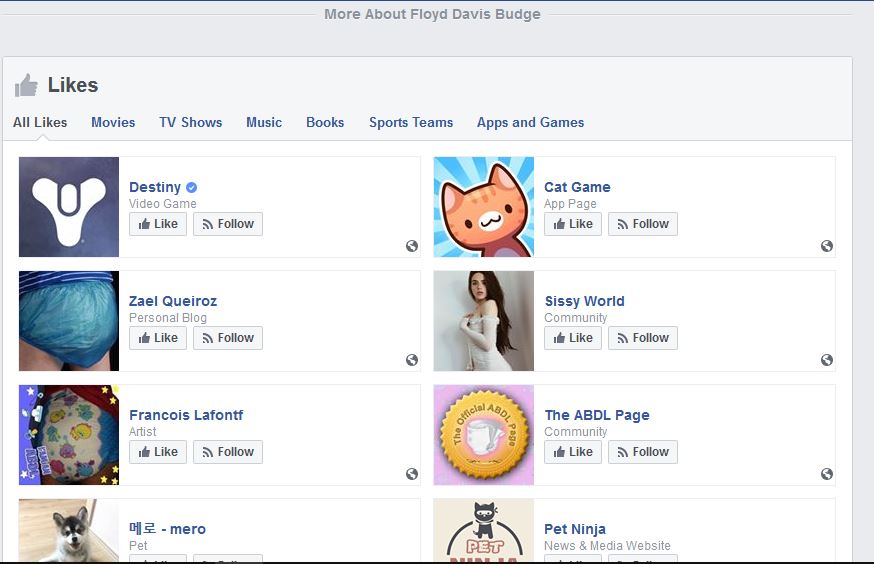This screenshot has height=564, width=874.
Task: Open The ABDL Page title link
Action: pos(597,415)
